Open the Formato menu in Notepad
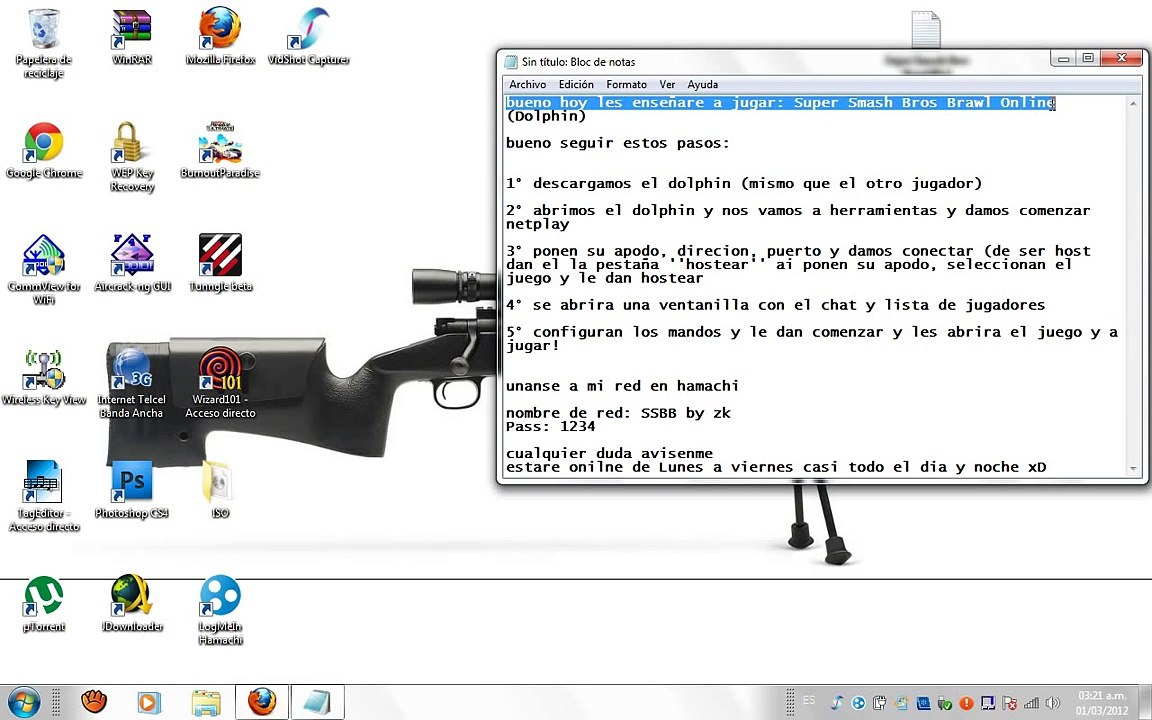 click(627, 84)
